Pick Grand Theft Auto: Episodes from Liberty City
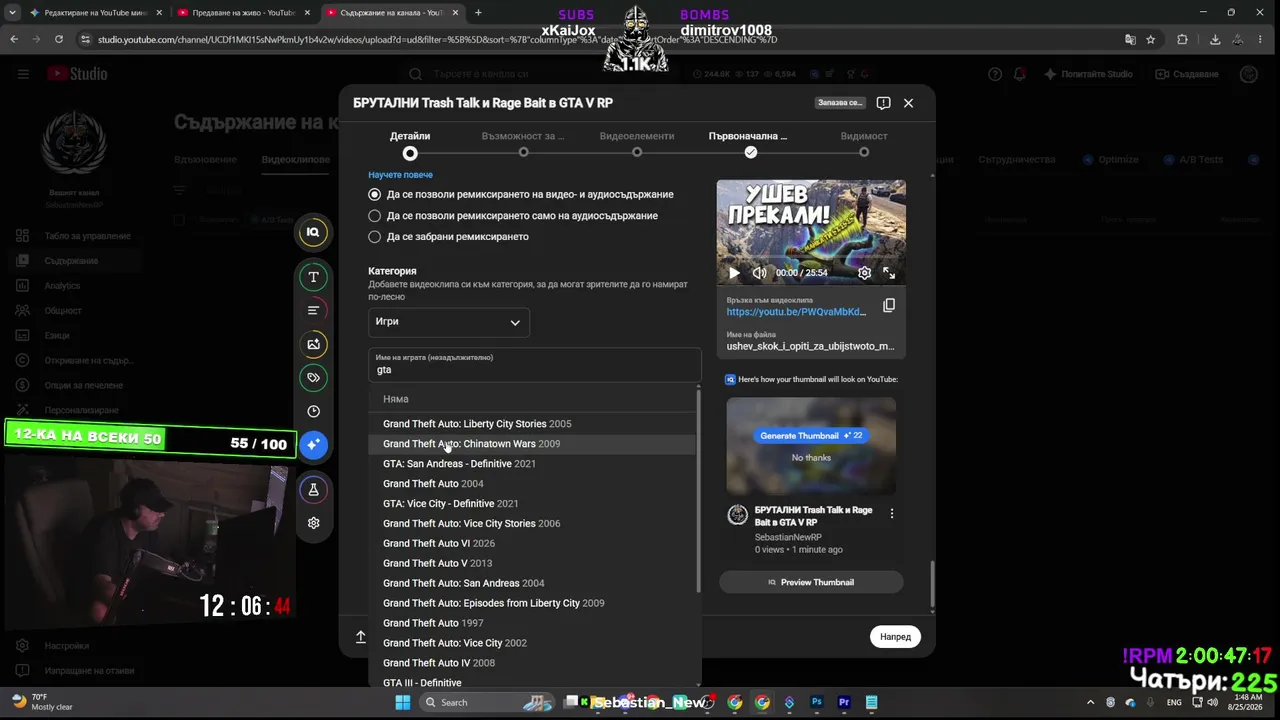 pyautogui.click(x=532, y=603)
